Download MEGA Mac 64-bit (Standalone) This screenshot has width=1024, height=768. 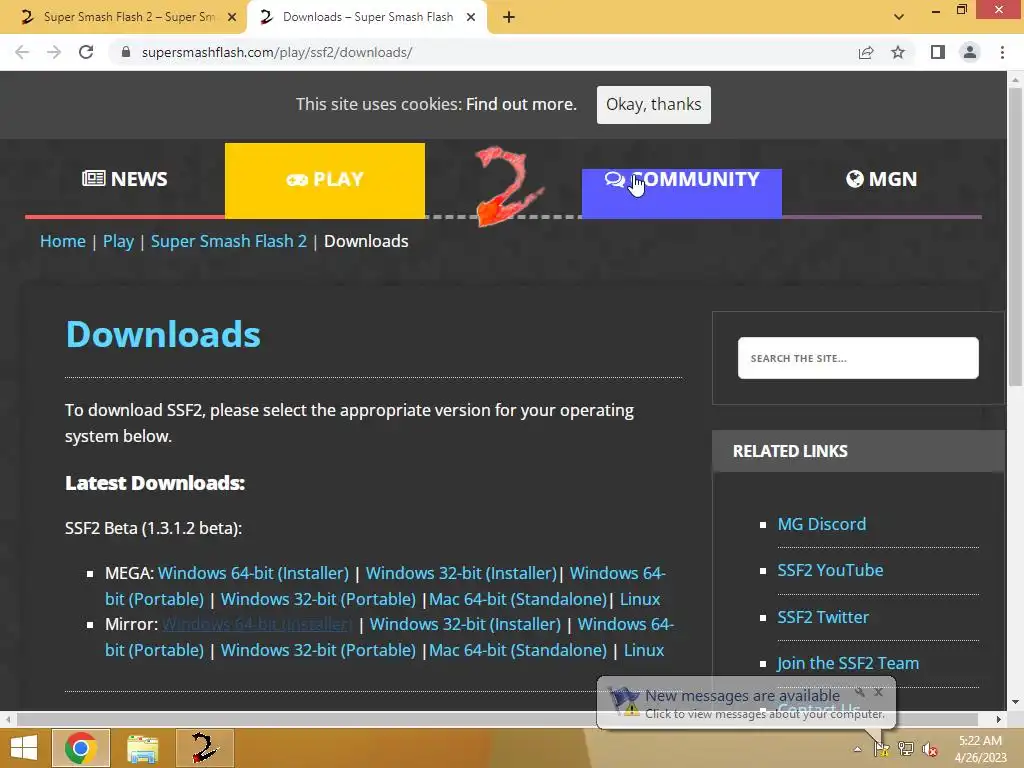point(518,600)
